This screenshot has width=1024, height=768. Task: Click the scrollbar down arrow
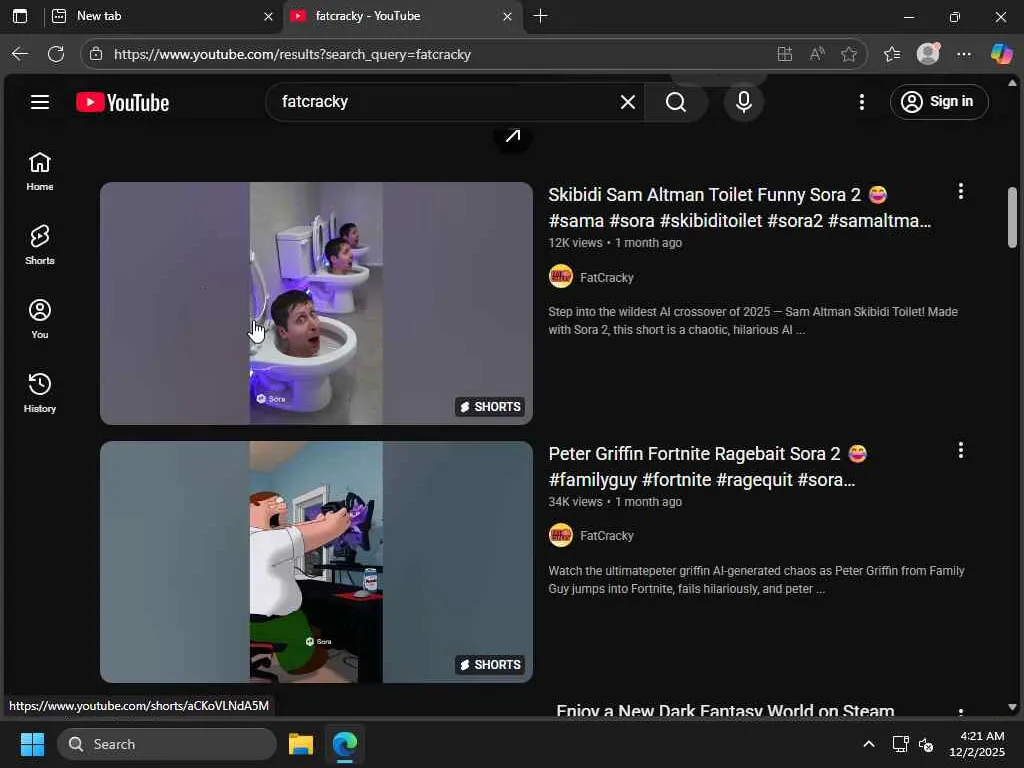[x=1012, y=707]
